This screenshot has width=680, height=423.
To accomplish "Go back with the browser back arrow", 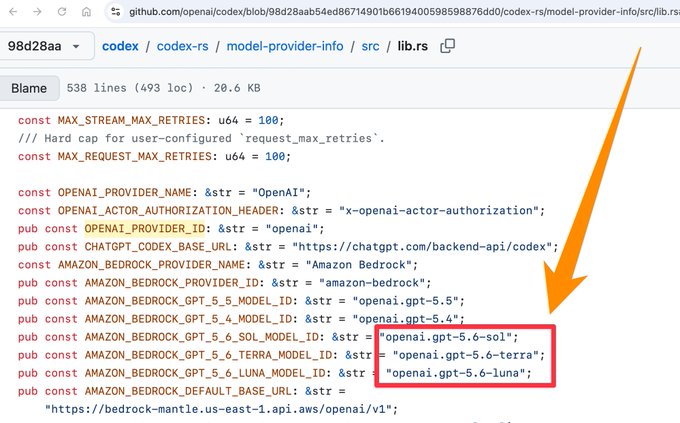I will pyautogui.click(x=13, y=12).
